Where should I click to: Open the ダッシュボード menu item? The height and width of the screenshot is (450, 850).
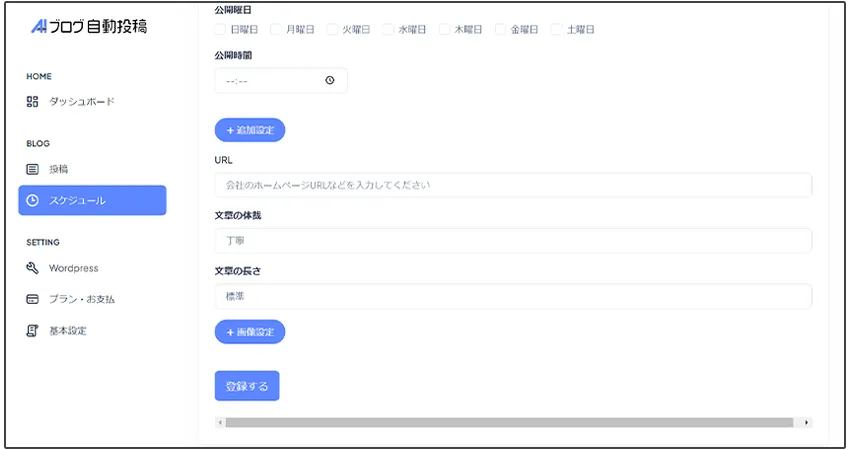(x=82, y=101)
